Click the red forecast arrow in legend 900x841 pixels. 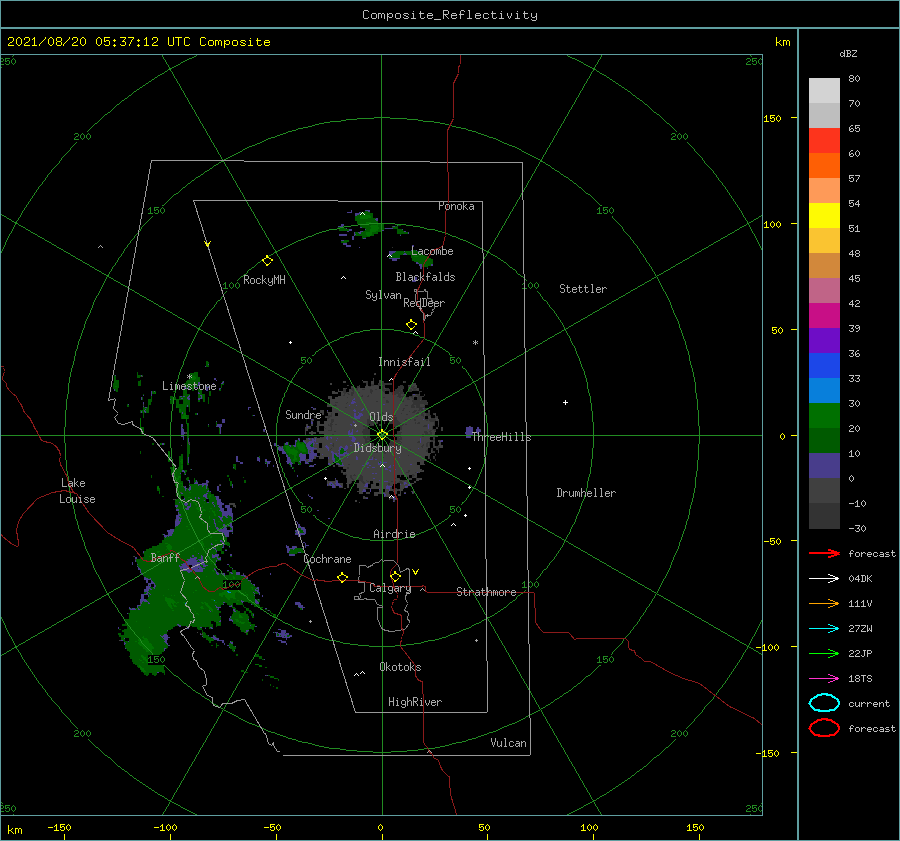(x=824, y=553)
